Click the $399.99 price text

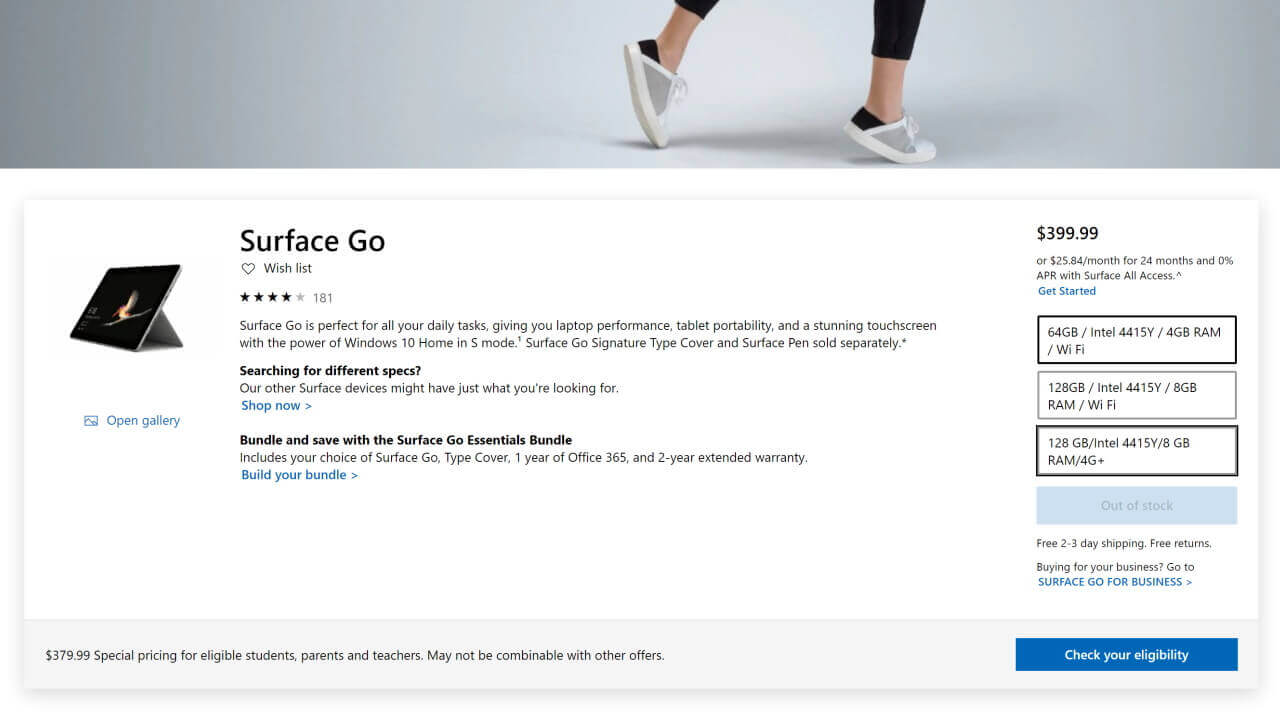tap(1067, 233)
